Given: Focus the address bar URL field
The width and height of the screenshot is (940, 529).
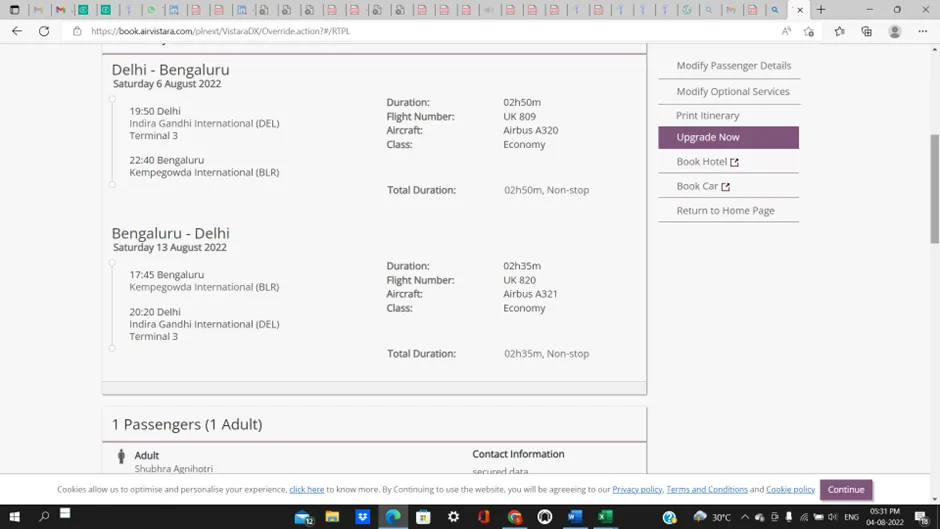Looking at the screenshot, I should [420, 31].
